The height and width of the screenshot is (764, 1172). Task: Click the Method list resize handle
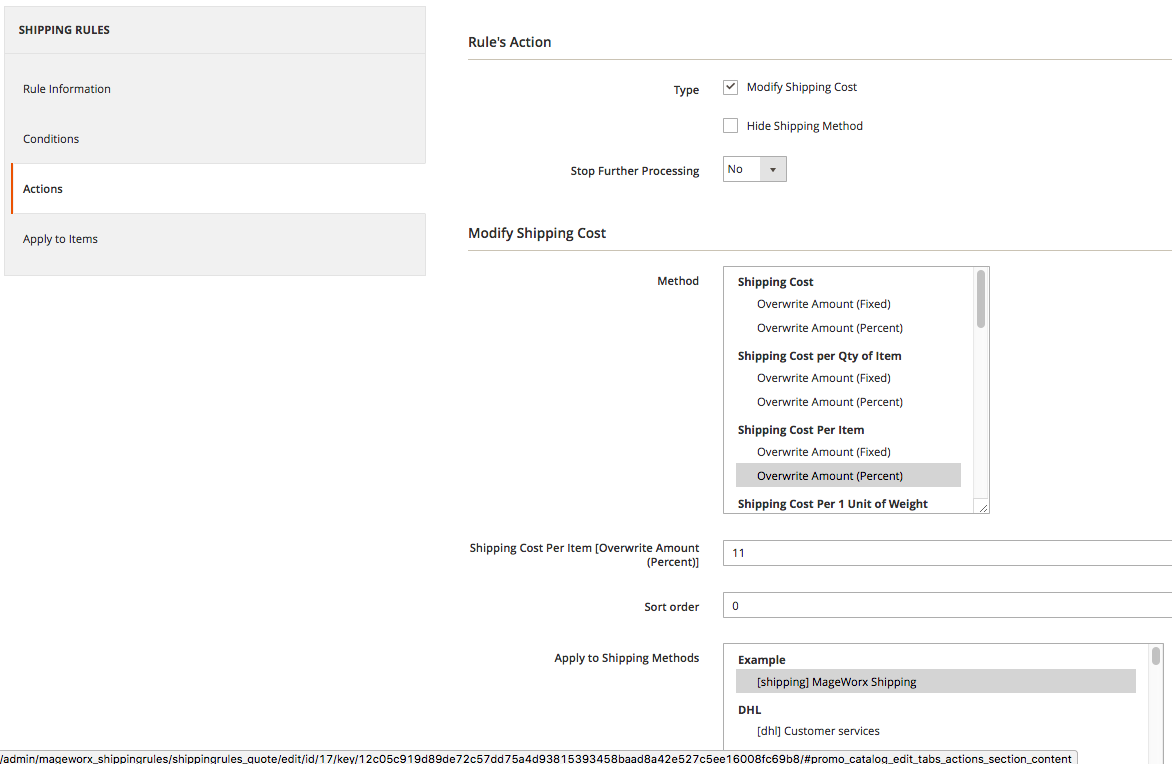983,508
